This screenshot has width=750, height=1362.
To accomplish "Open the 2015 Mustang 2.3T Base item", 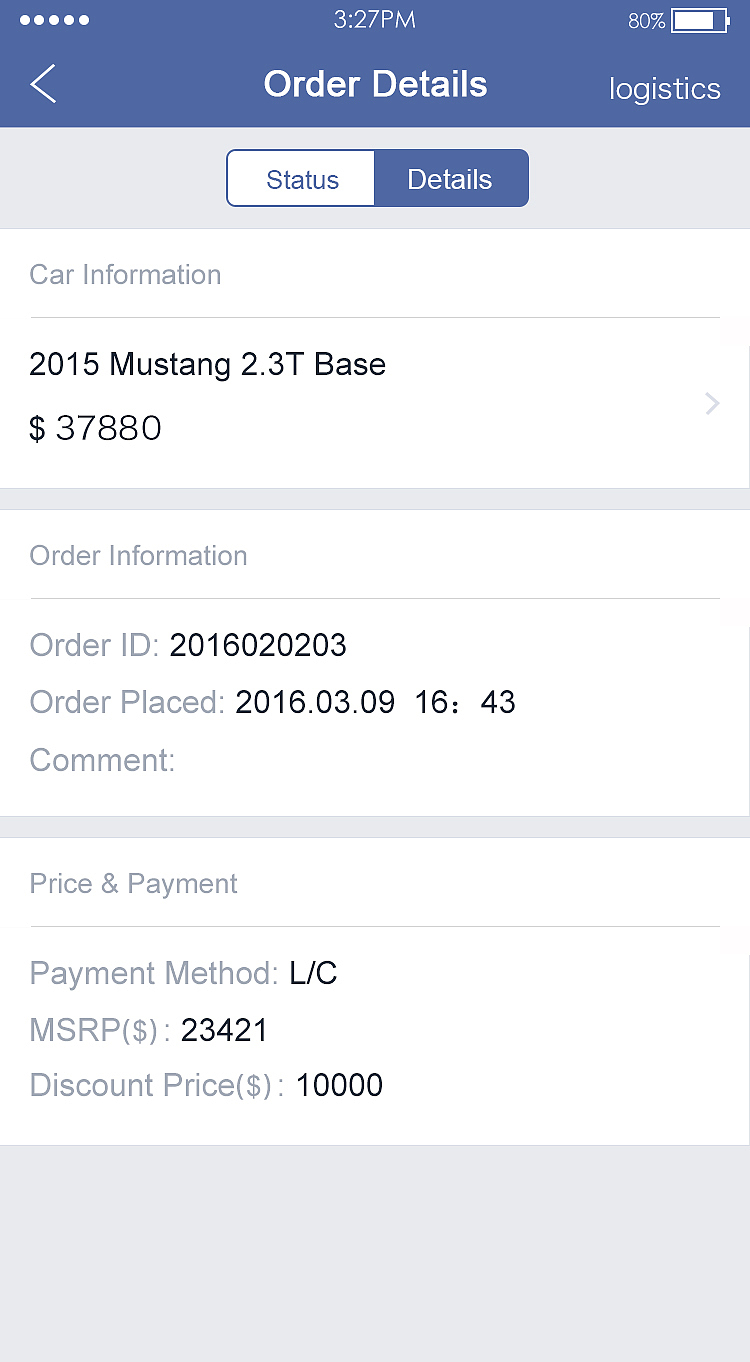I will (207, 364).
